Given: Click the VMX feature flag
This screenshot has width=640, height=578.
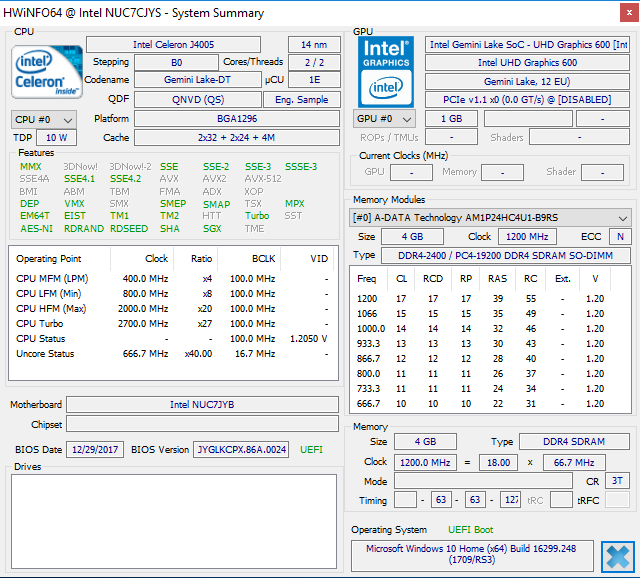Looking at the screenshot, I should [74, 204].
